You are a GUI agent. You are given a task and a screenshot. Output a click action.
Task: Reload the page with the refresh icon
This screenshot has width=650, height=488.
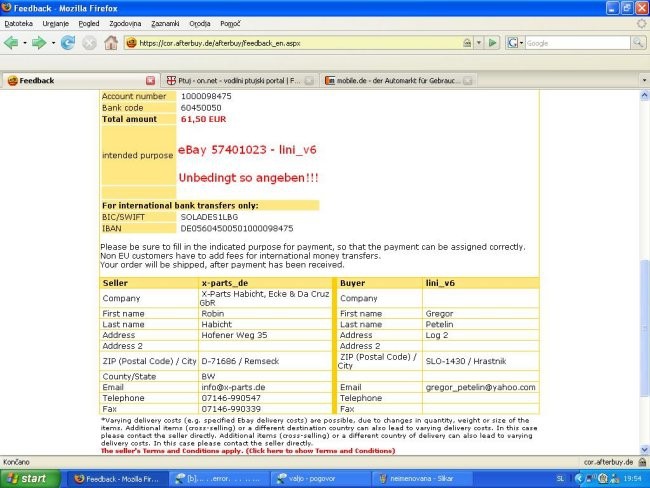click(68, 42)
